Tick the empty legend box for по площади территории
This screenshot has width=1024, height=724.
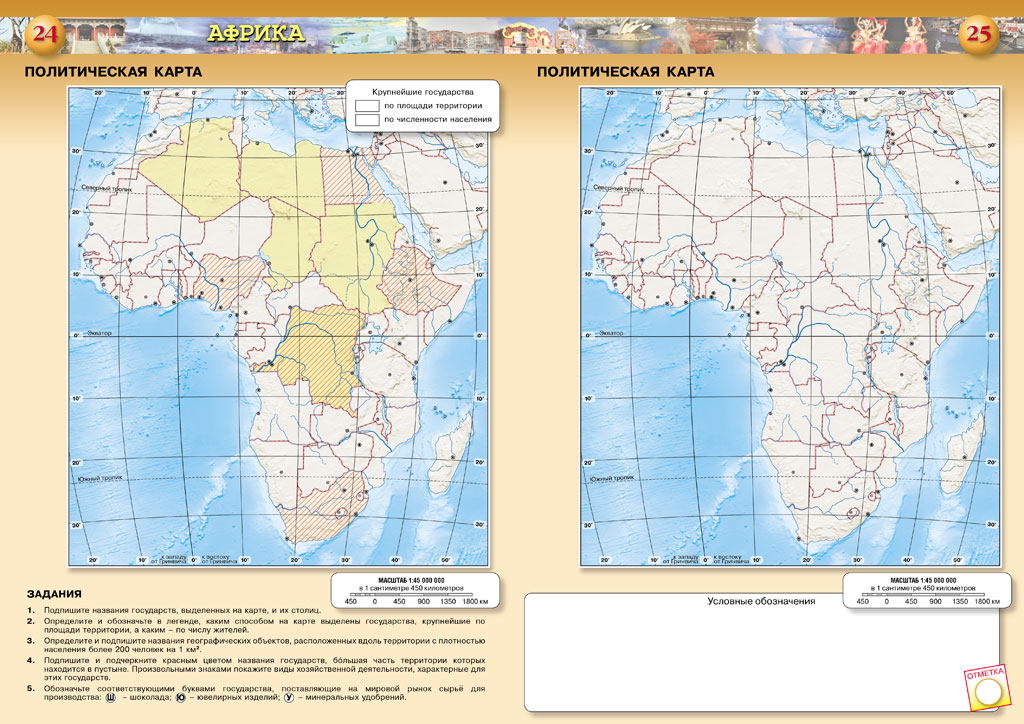(x=367, y=106)
